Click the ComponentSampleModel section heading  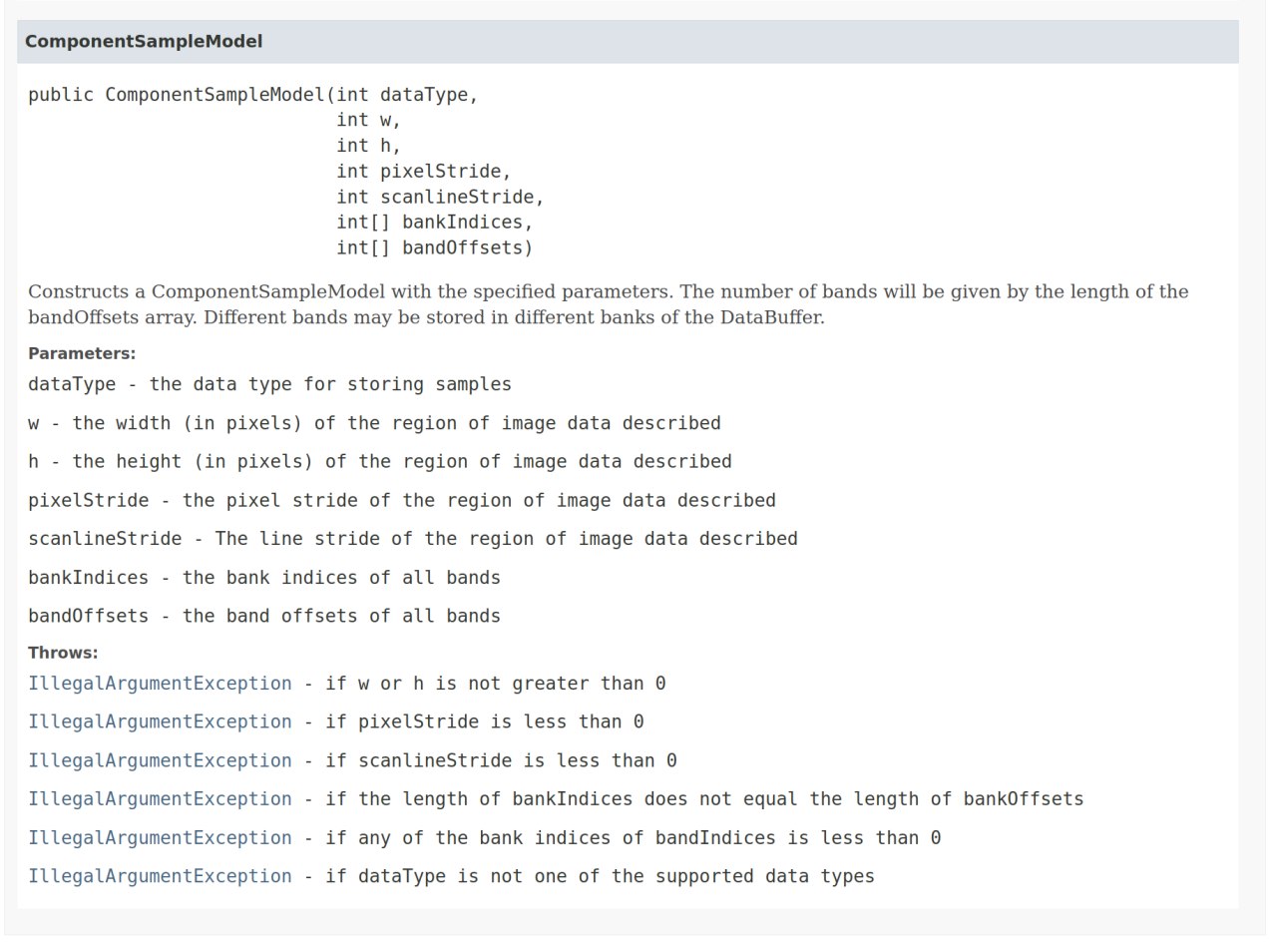[x=144, y=42]
